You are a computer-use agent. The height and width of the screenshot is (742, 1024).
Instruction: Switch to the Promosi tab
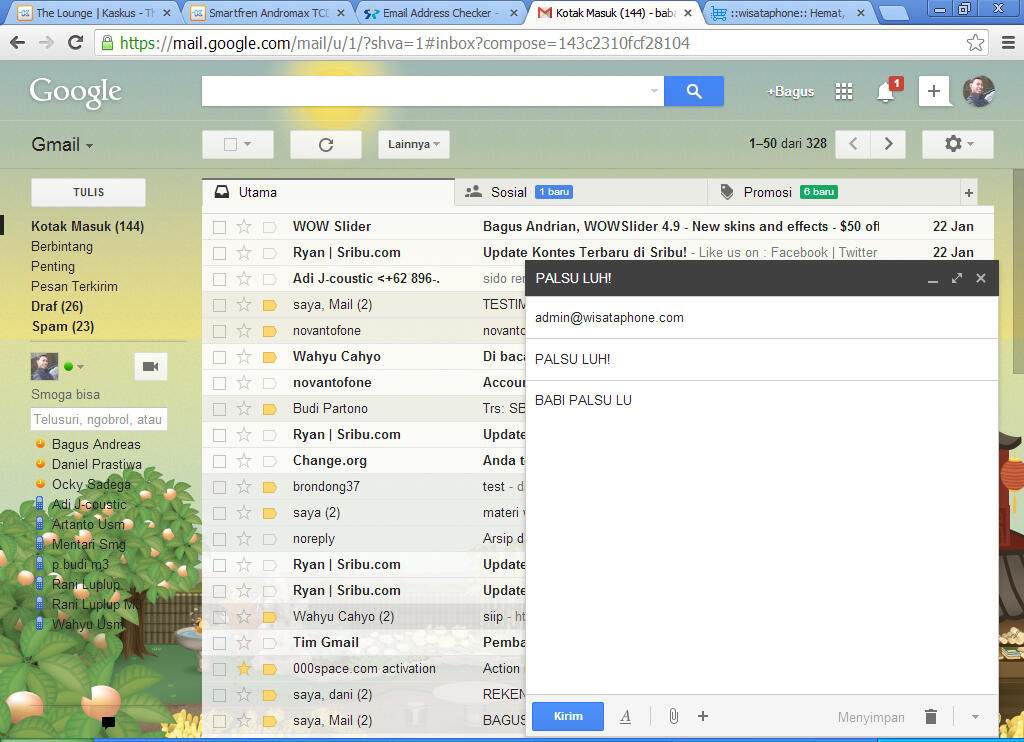[x=767, y=192]
